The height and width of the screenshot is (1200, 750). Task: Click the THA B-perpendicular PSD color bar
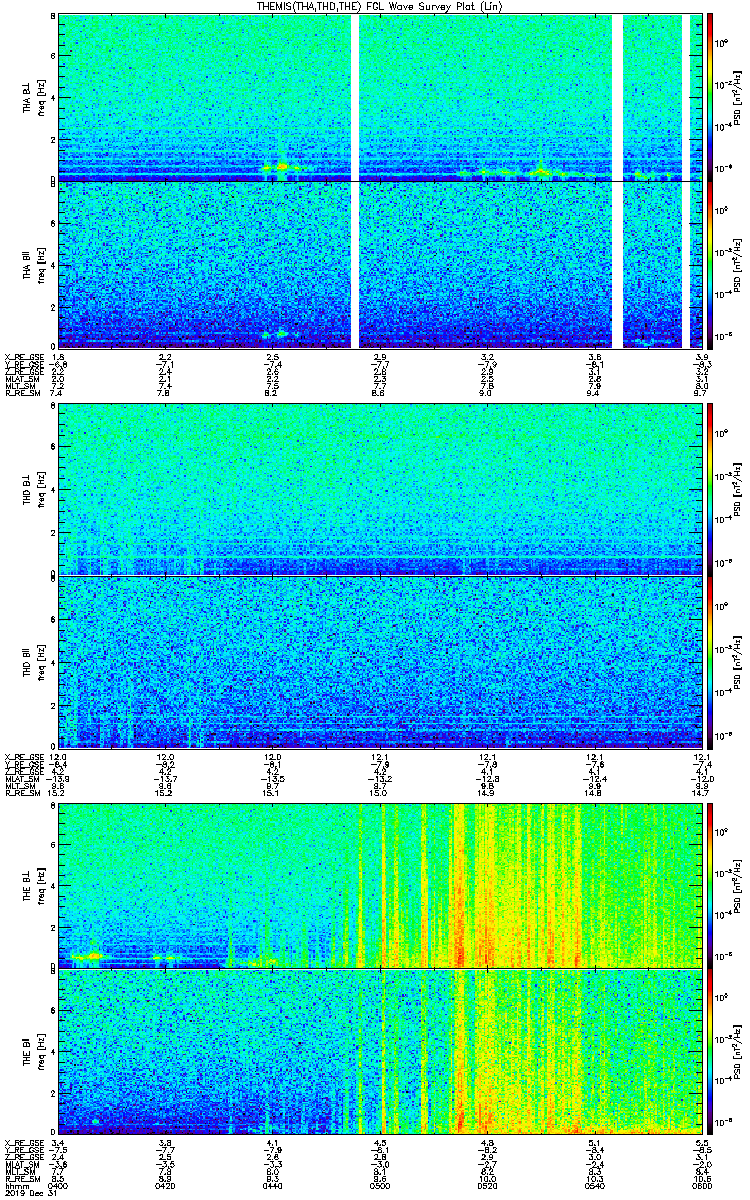[x=710, y=97]
